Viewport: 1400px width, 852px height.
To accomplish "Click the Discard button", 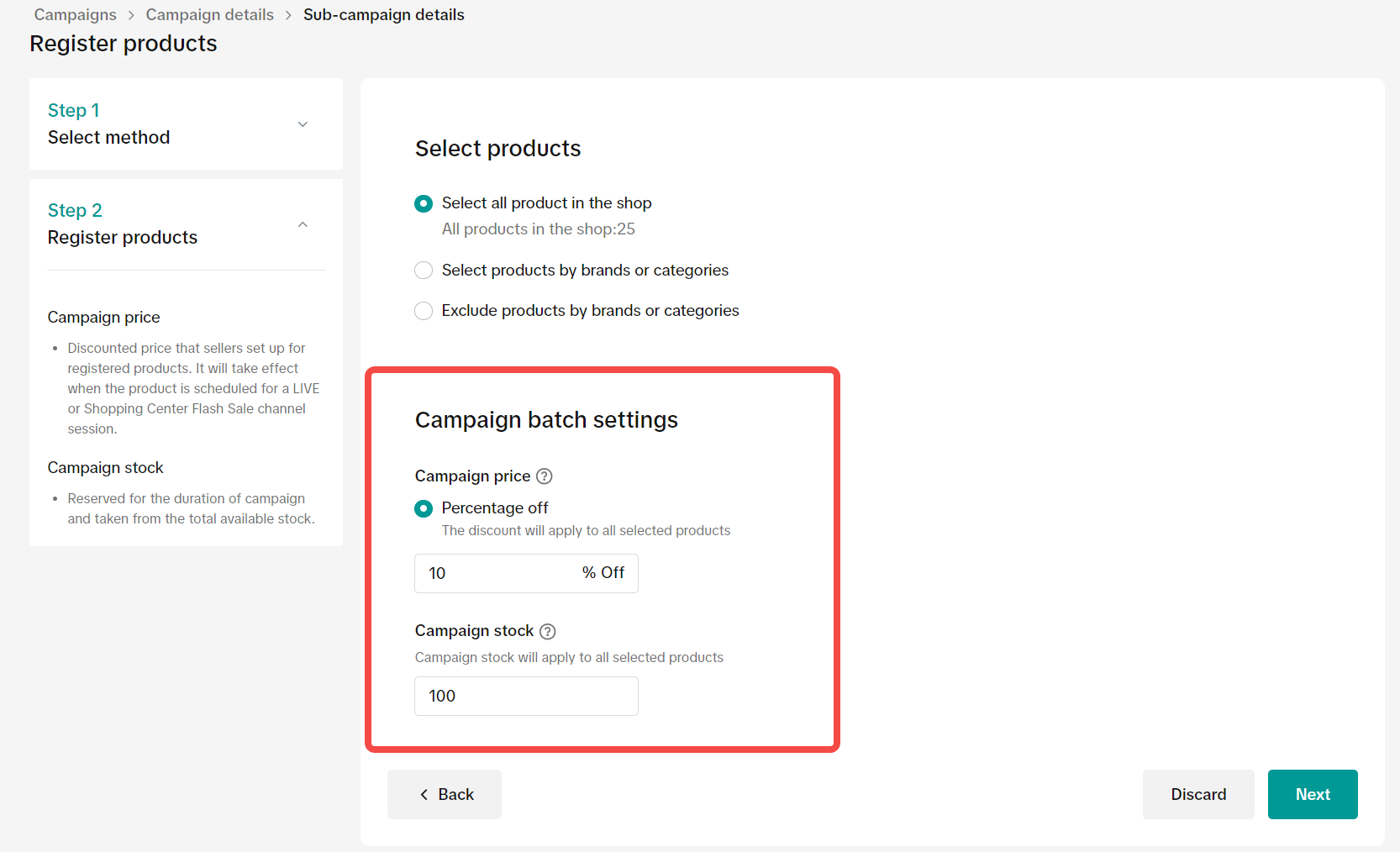I will click(1197, 794).
